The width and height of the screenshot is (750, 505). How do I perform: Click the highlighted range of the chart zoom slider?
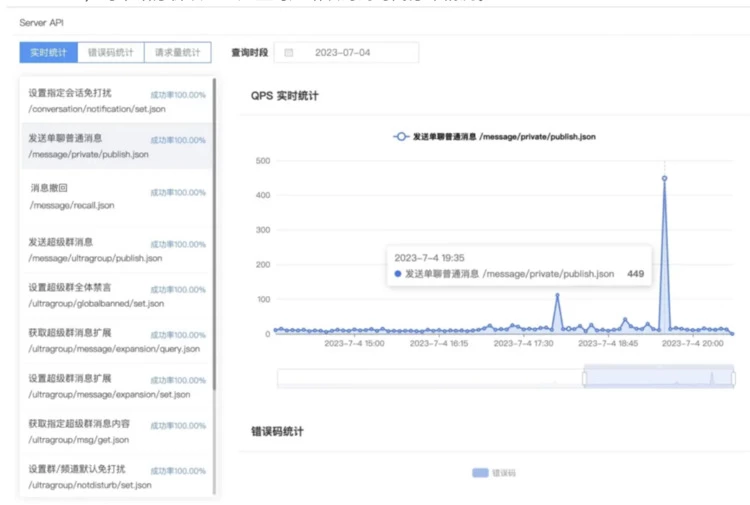658,377
